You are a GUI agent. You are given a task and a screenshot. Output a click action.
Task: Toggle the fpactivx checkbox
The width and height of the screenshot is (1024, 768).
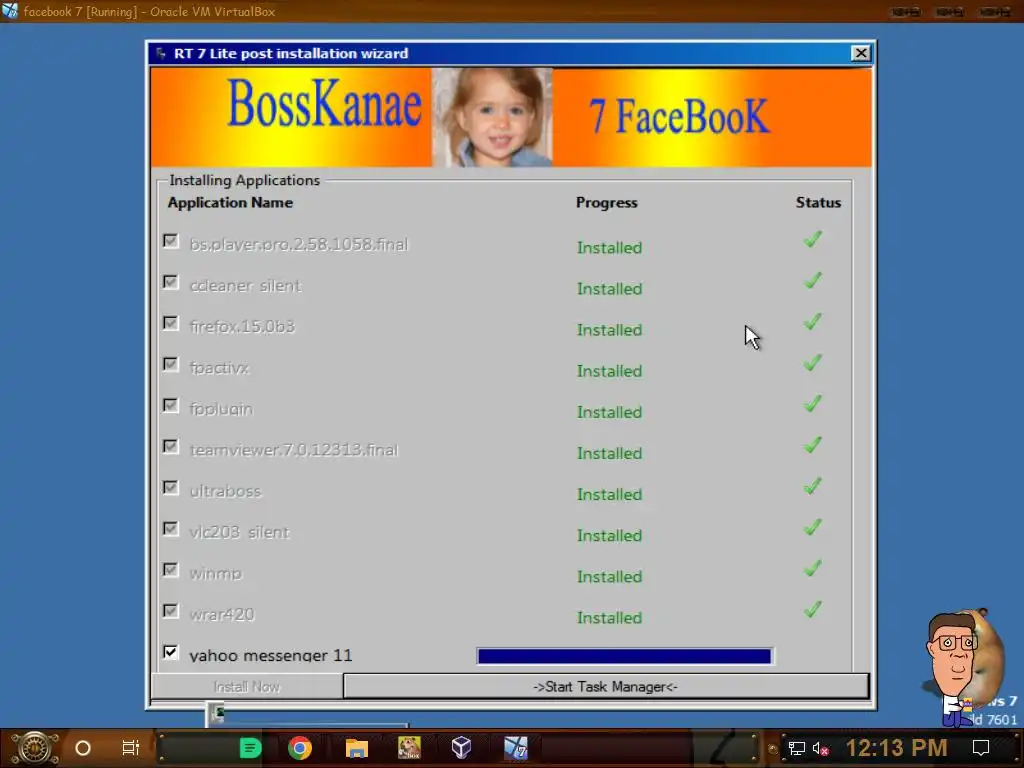(170, 364)
